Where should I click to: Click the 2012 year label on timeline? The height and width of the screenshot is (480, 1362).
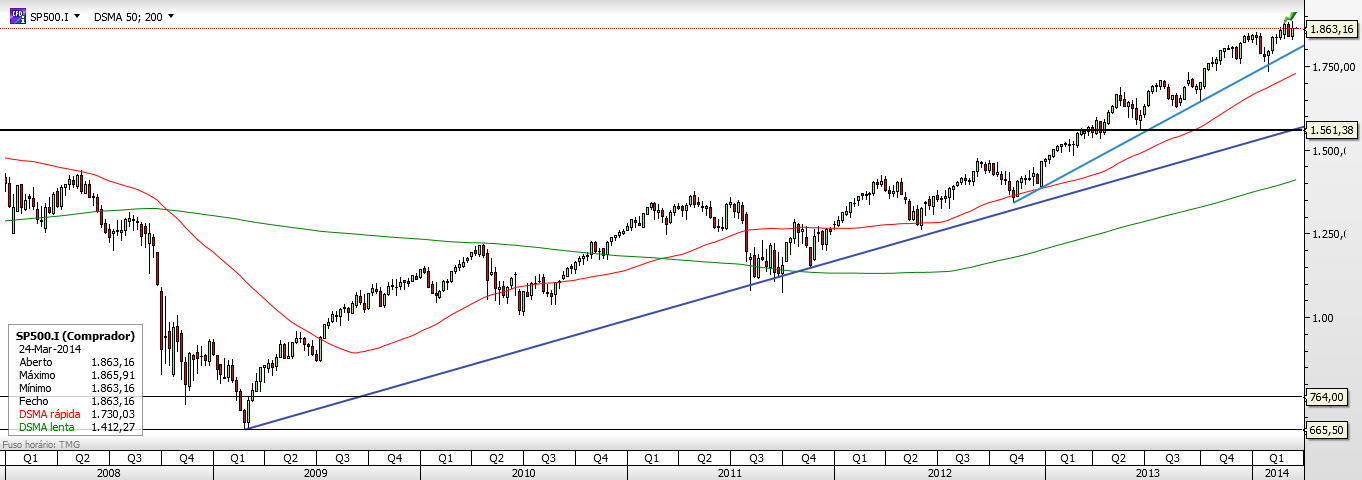tap(938, 473)
